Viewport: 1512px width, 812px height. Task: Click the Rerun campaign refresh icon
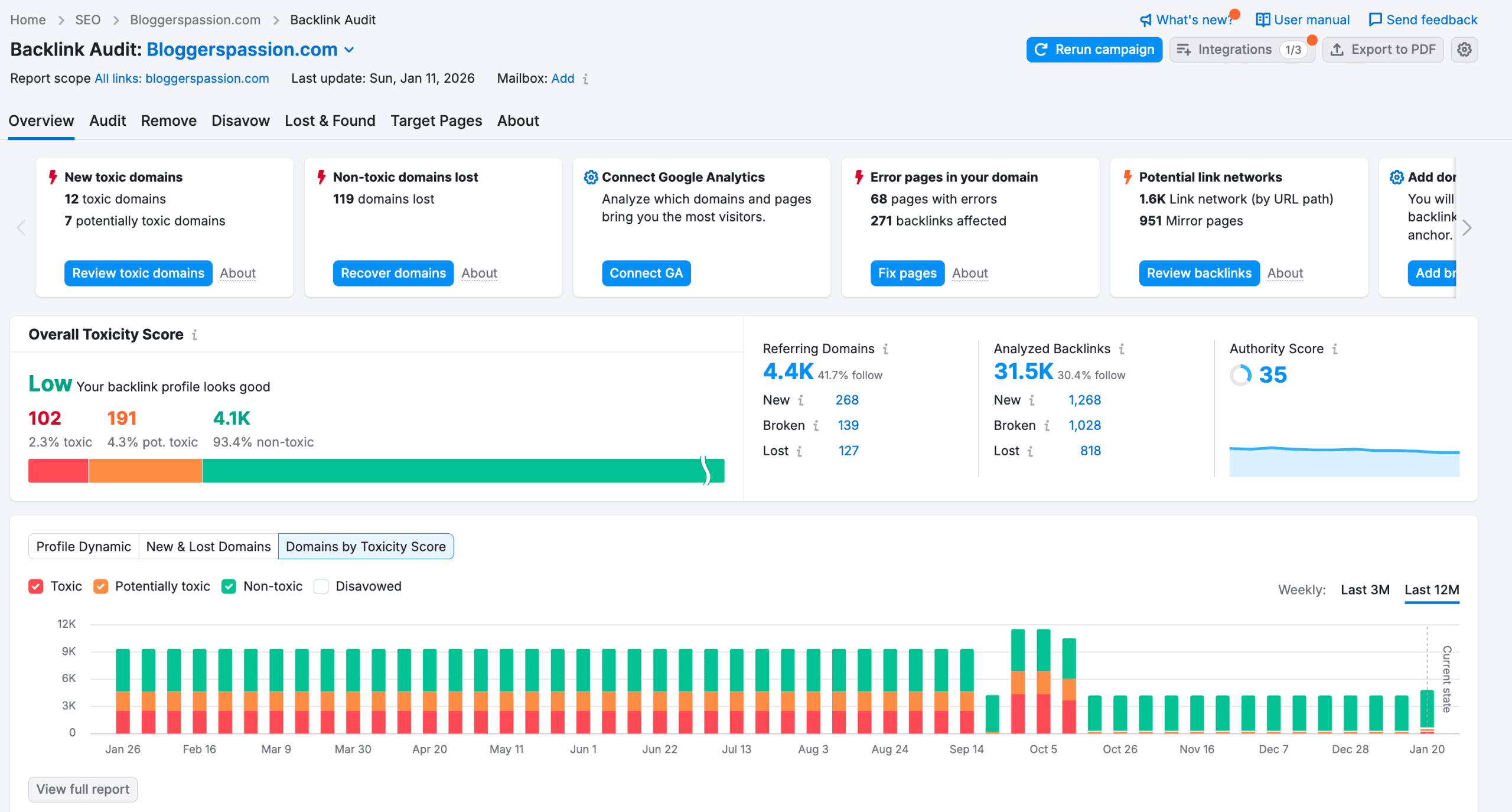tap(1041, 50)
